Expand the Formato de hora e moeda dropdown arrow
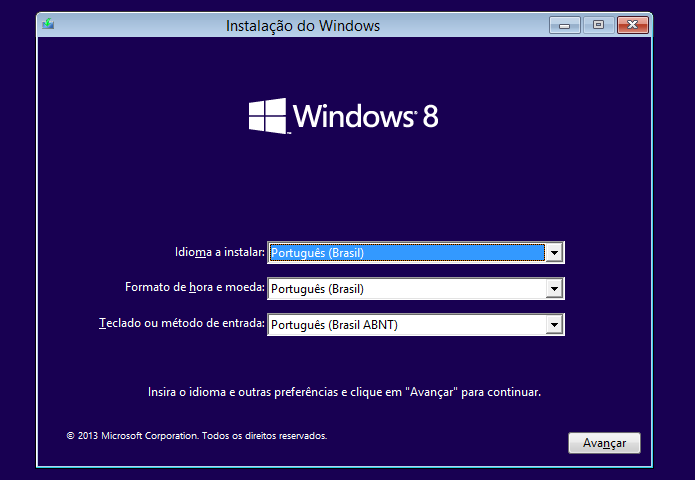Image resolution: width=695 pixels, height=480 pixels. tap(554, 289)
